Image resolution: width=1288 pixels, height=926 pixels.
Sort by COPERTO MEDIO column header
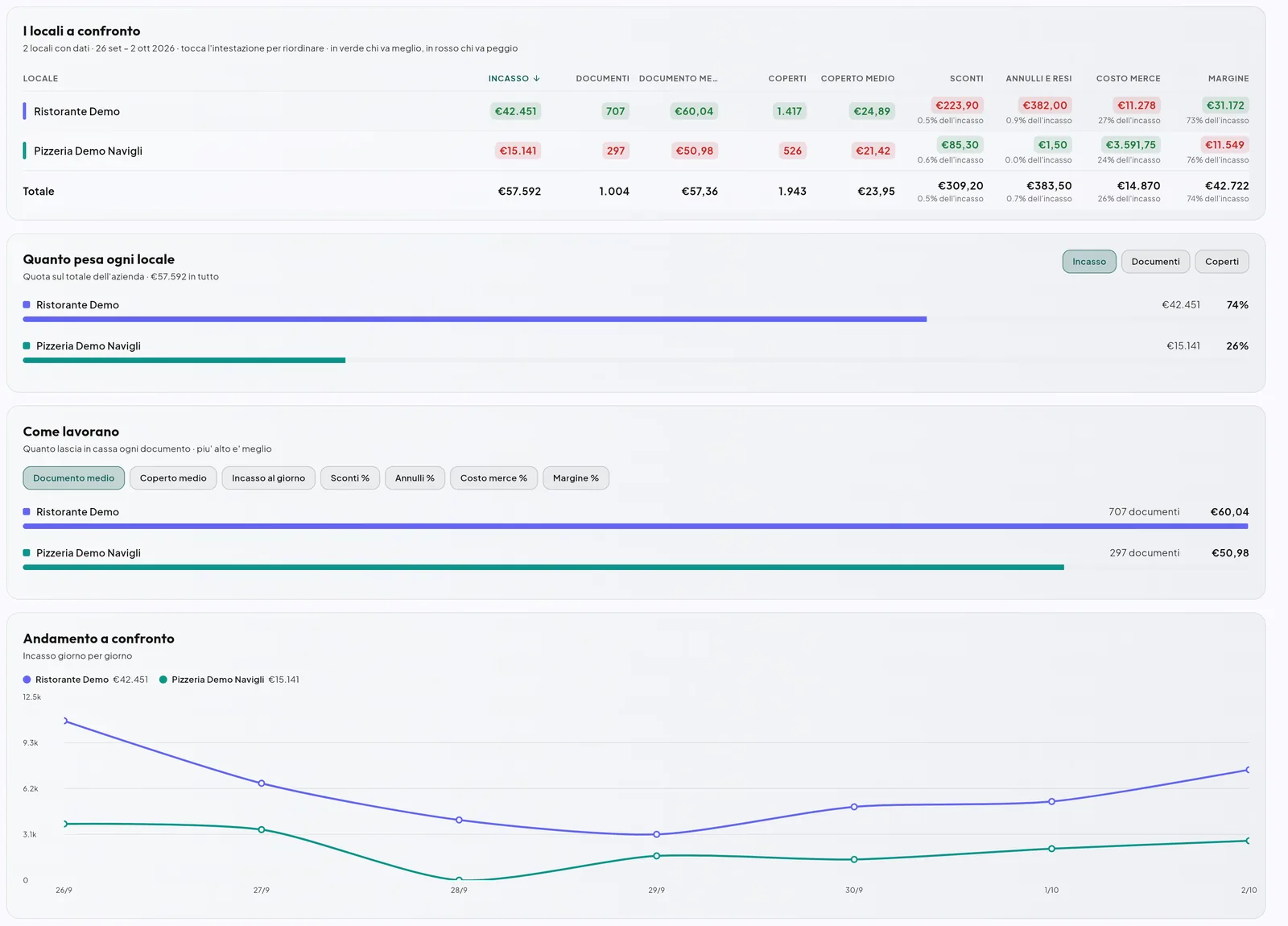point(857,78)
